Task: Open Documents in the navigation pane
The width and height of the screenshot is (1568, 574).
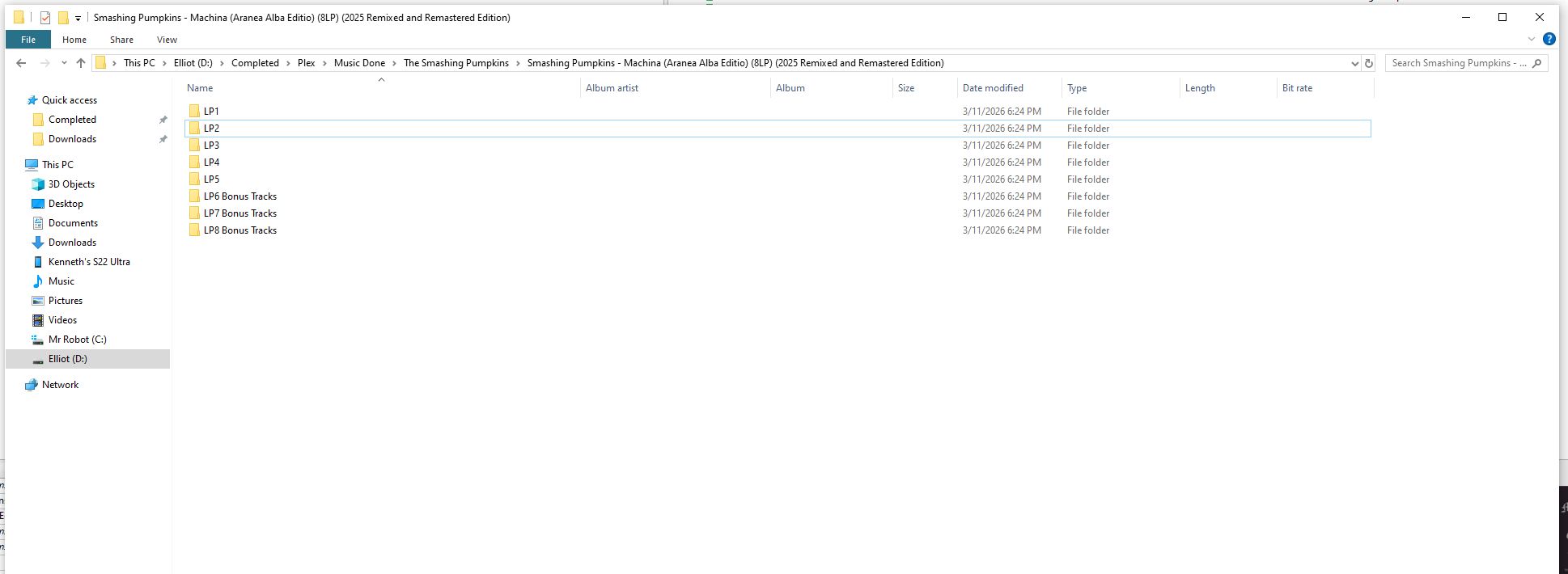Action: point(73,223)
